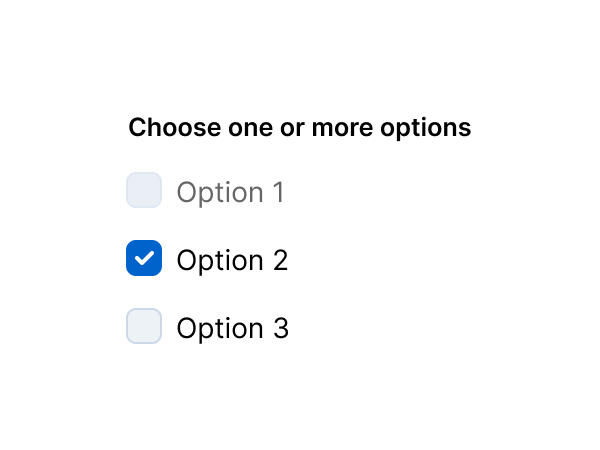Enable the third option's empty box
This screenshot has width=600, height=450.
pyautogui.click(x=144, y=326)
